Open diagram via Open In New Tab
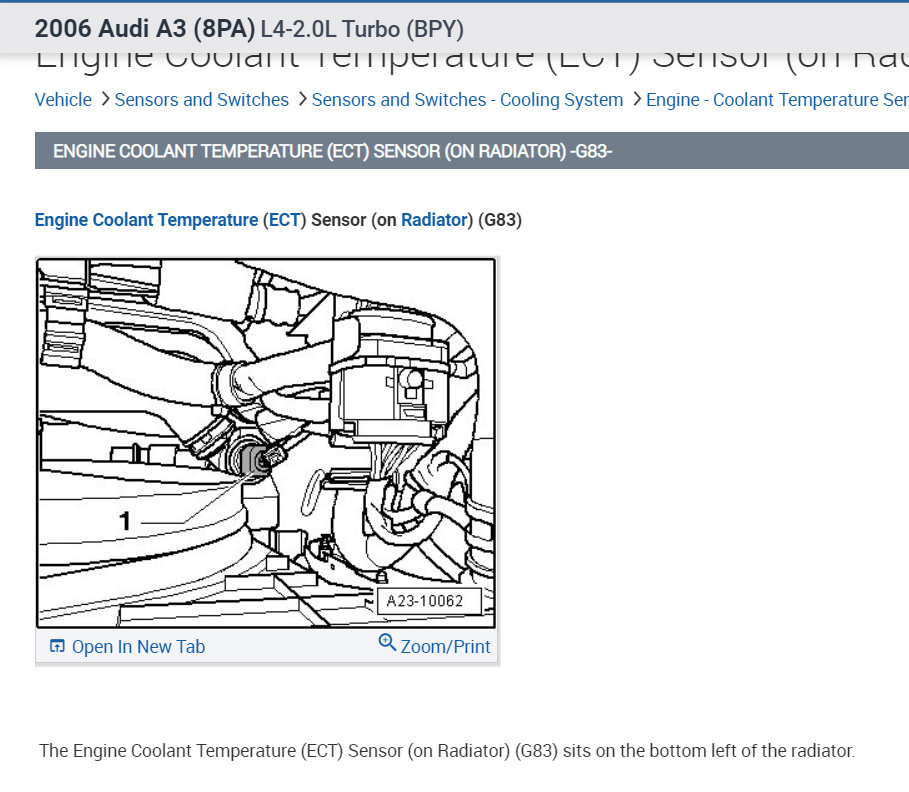The height and width of the screenshot is (792, 909). point(138,646)
